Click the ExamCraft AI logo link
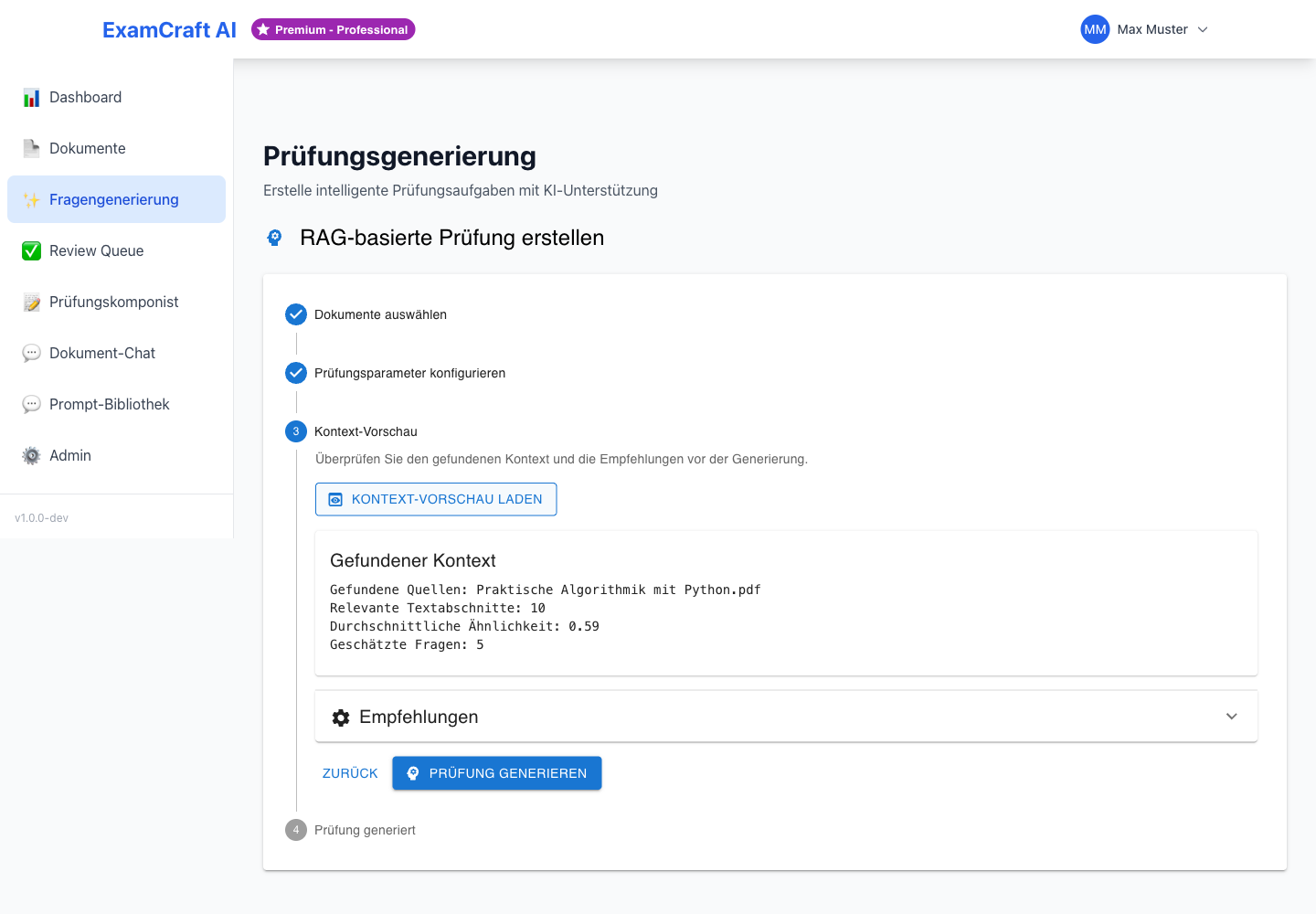This screenshot has height=914, width=1316. (x=169, y=30)
